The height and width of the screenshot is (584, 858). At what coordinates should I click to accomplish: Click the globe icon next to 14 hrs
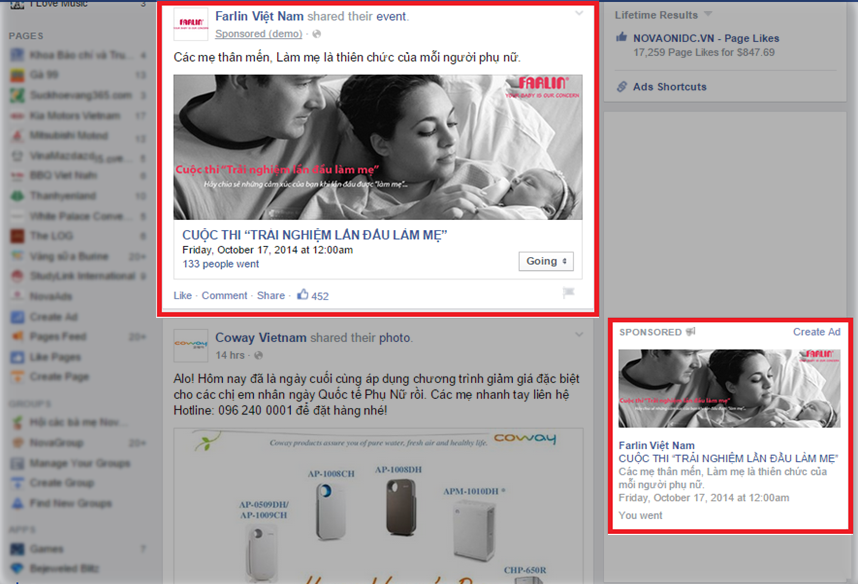(x=258, y=355)
